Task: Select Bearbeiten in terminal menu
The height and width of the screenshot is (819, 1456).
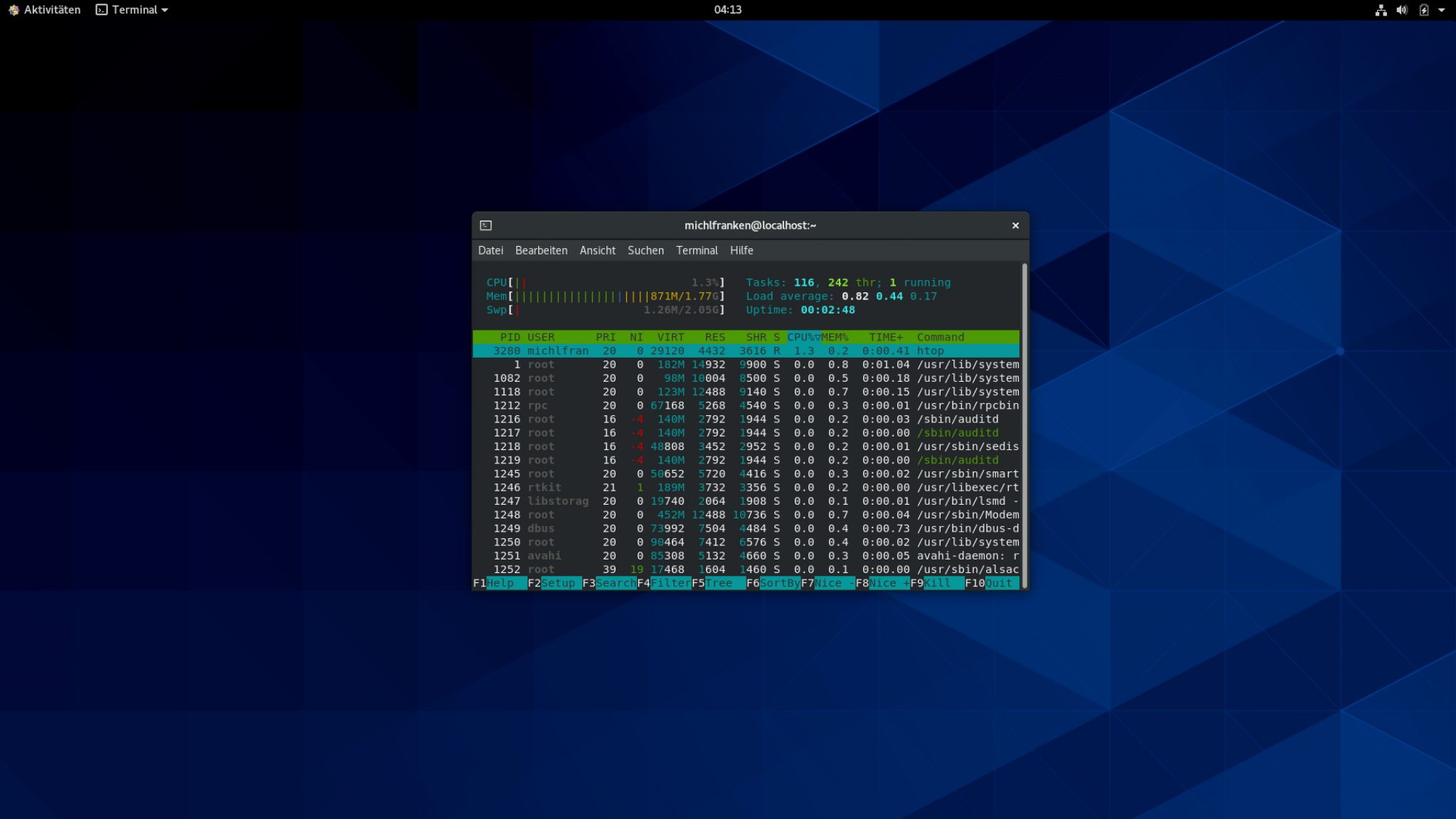Action: coord(540,250)
